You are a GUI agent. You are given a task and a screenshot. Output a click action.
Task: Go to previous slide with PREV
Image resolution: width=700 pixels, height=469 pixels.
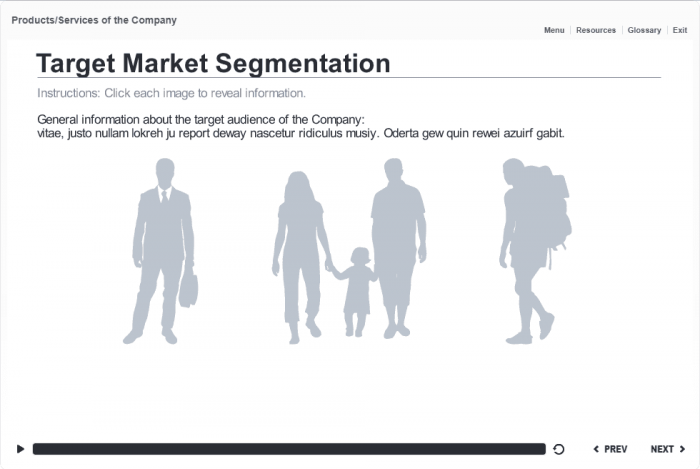(611, 449)
